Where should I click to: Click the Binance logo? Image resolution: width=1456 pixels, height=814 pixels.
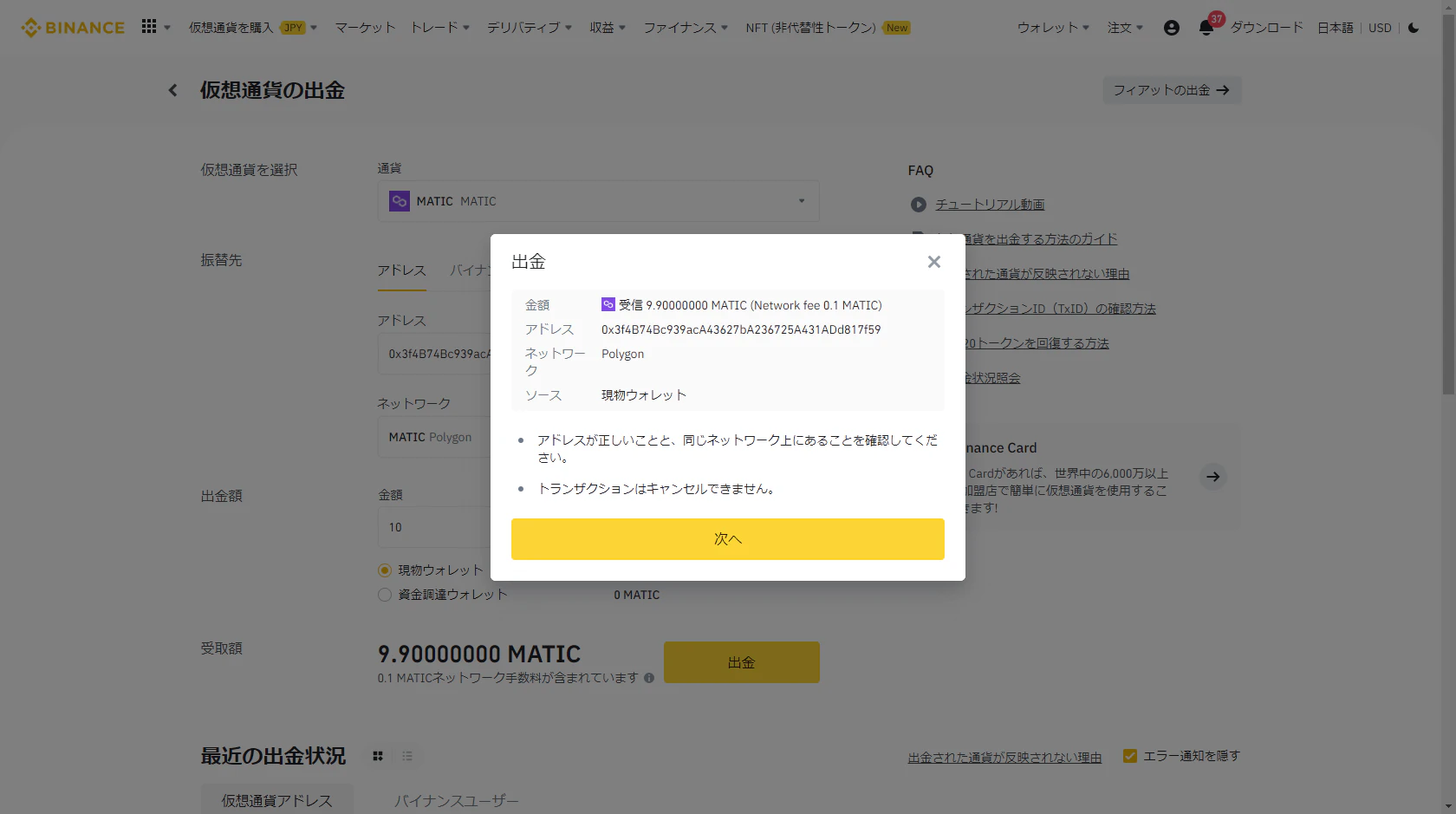click(73, 28)
